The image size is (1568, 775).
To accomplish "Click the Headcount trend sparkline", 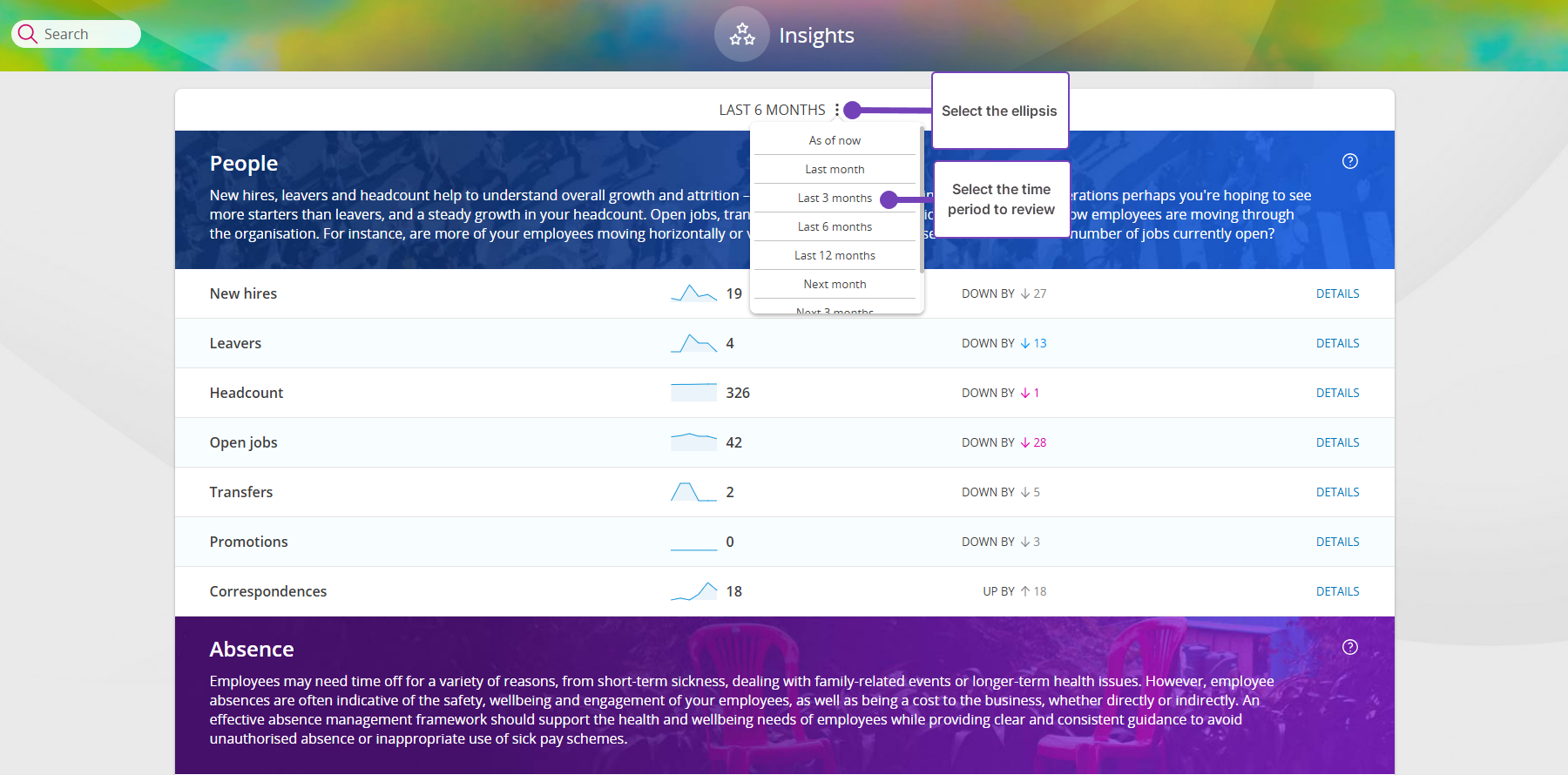I will (x=693, y=393).
